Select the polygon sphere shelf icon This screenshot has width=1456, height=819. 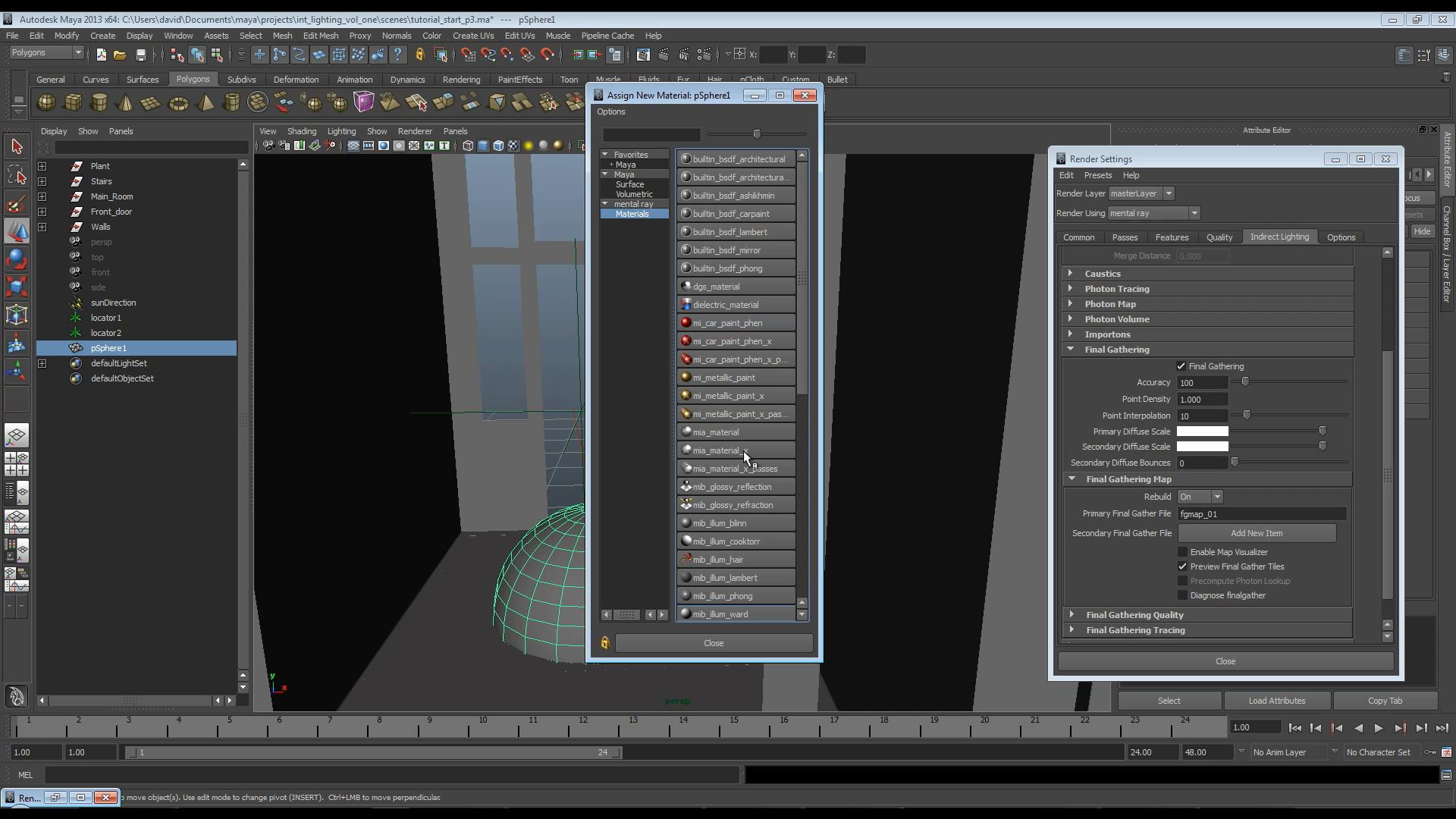[x=46, y=102]
